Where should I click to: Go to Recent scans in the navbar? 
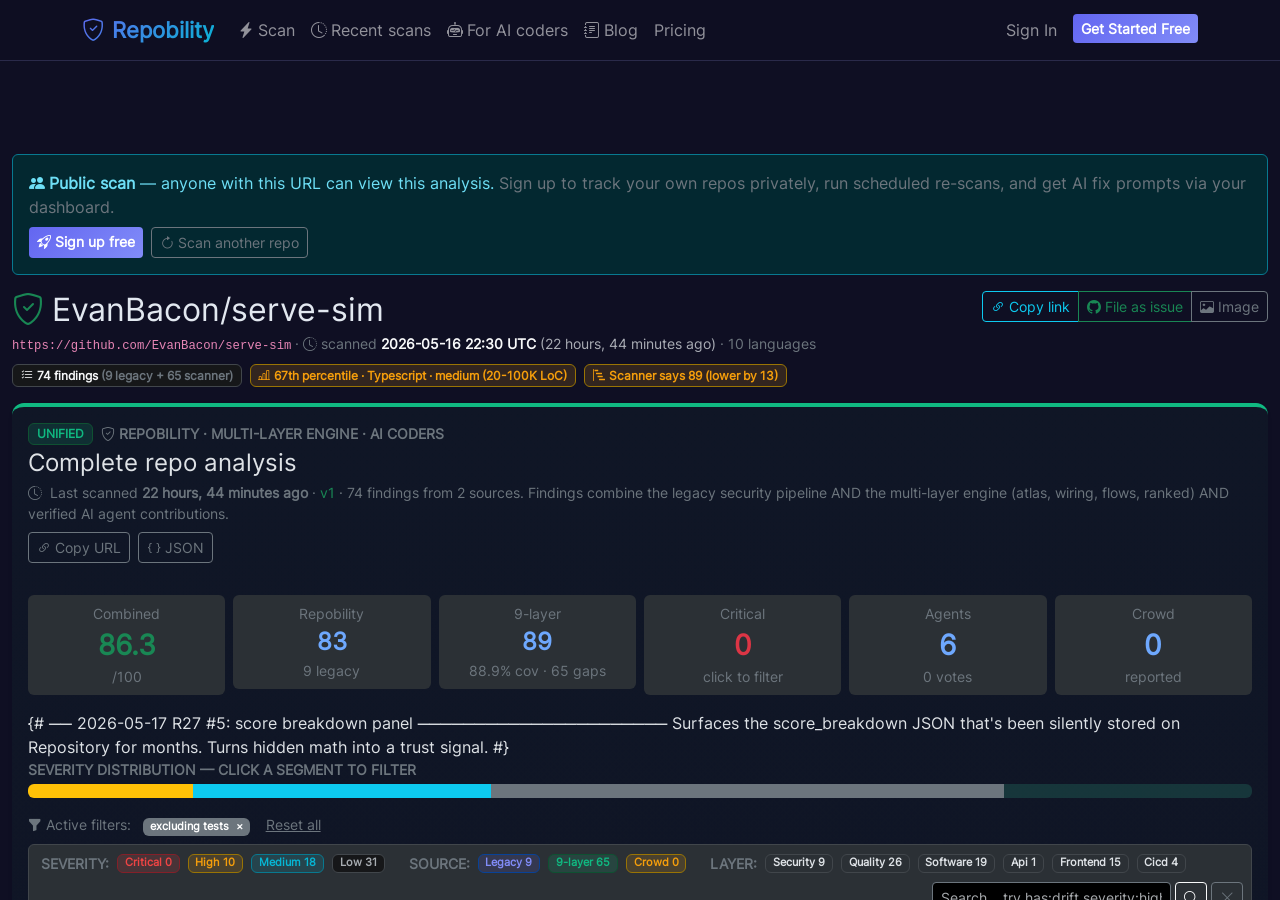371,30
